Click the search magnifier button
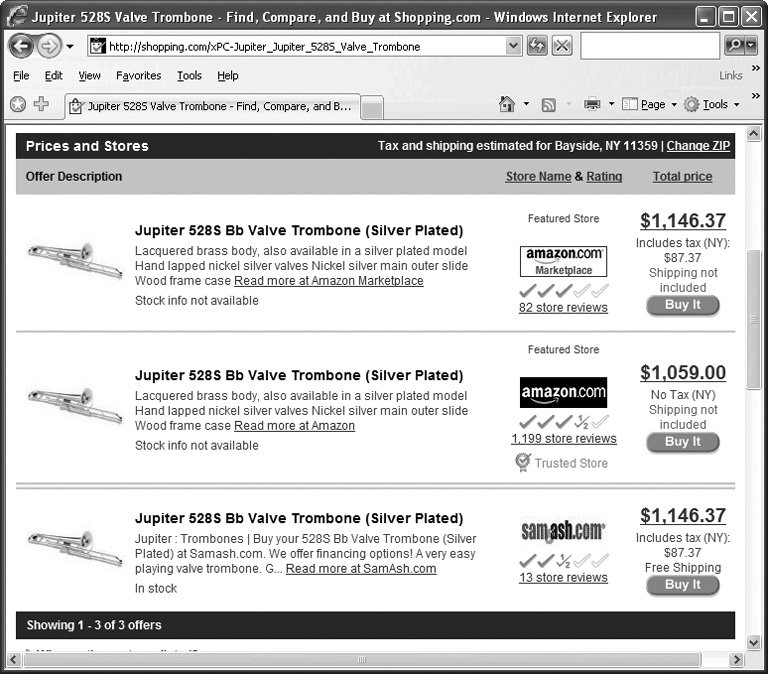The width and height of the screenshot is (768, 674). click(x=734, y=46)
